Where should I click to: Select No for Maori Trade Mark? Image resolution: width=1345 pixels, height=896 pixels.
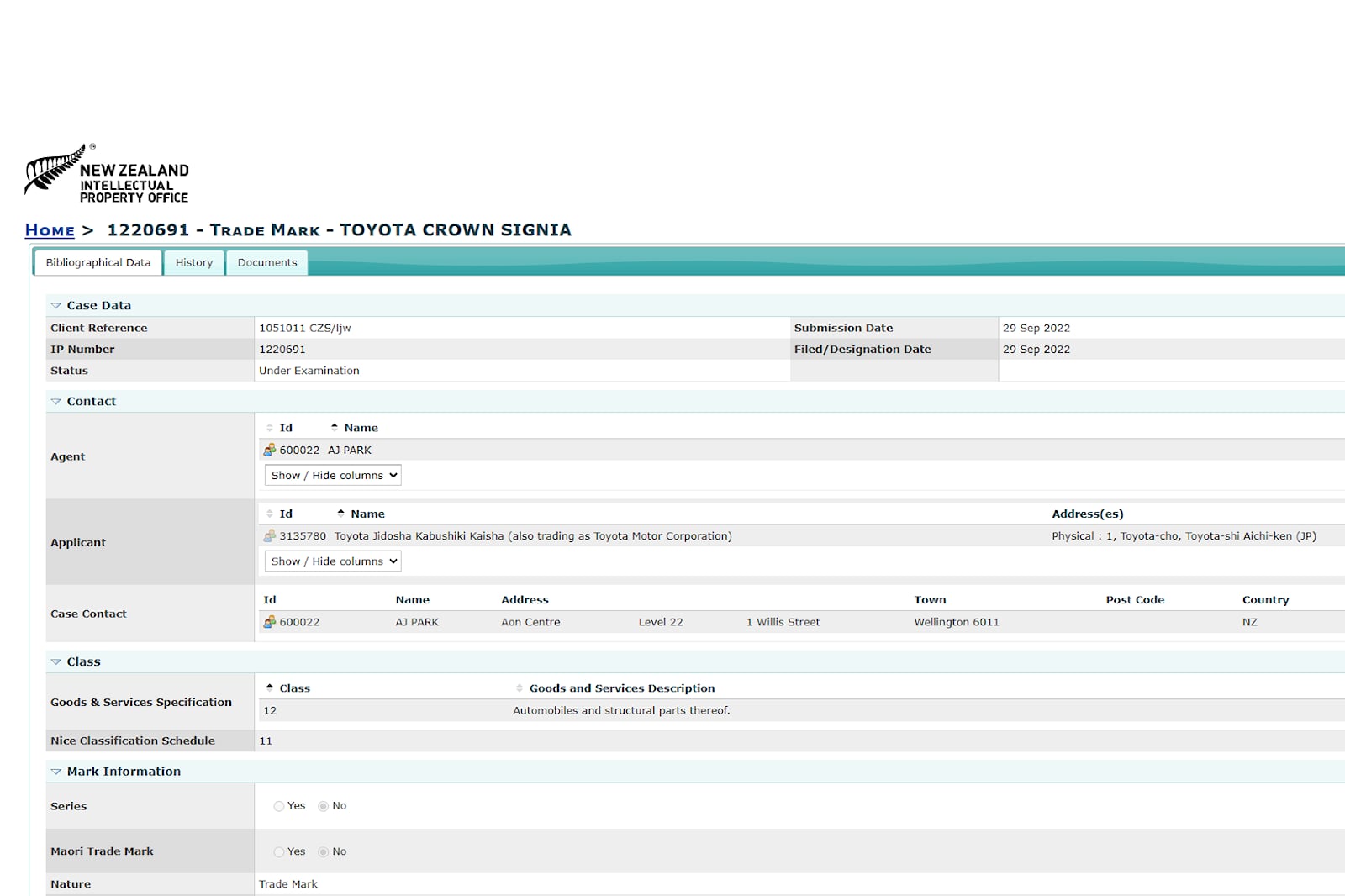[x=323, y=852]
